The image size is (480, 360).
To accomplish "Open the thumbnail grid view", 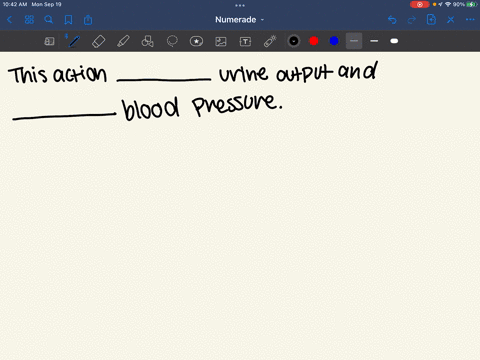I will (29, 20).
